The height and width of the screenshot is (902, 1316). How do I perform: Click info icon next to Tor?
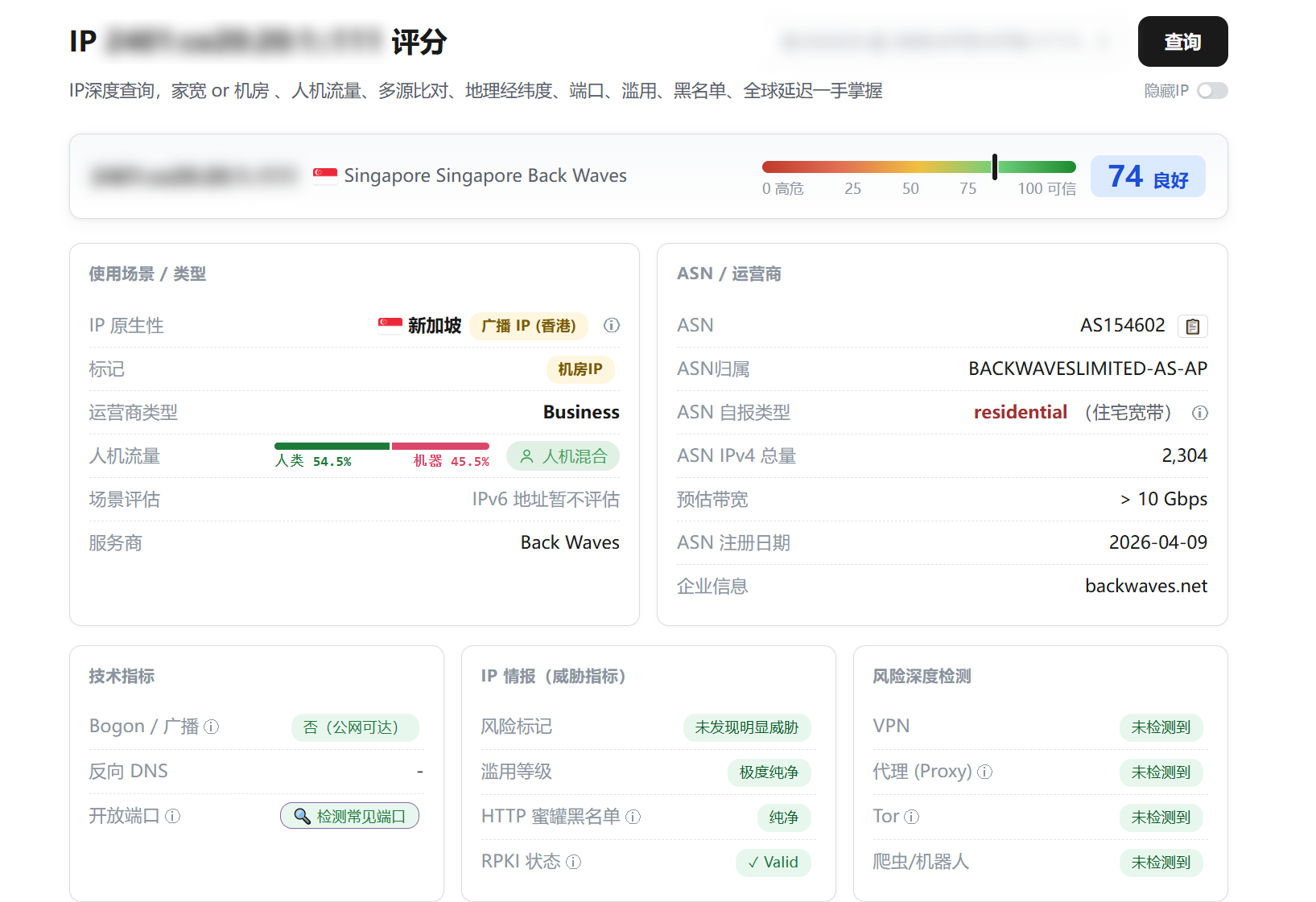pos(912,817)
